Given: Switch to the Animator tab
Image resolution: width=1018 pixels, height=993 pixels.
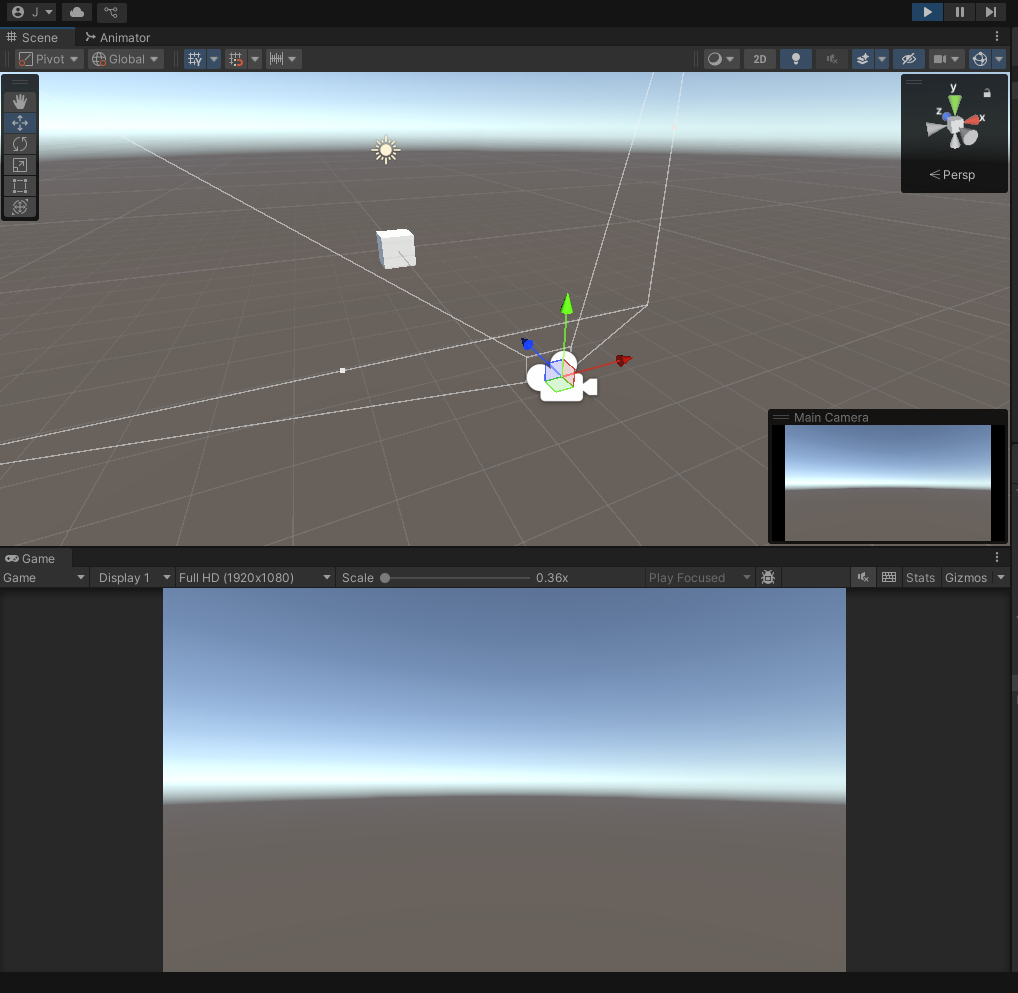Looking at the screenshot, I should 120,37.
